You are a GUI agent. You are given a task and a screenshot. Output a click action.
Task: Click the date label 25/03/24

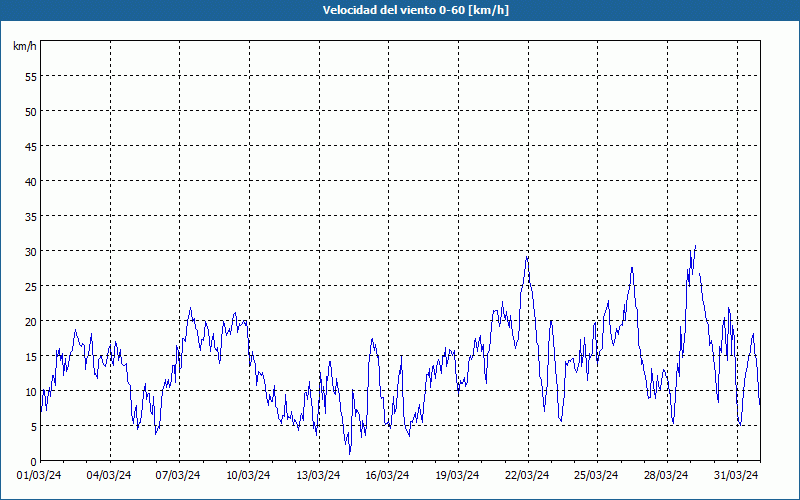(596, 475)
